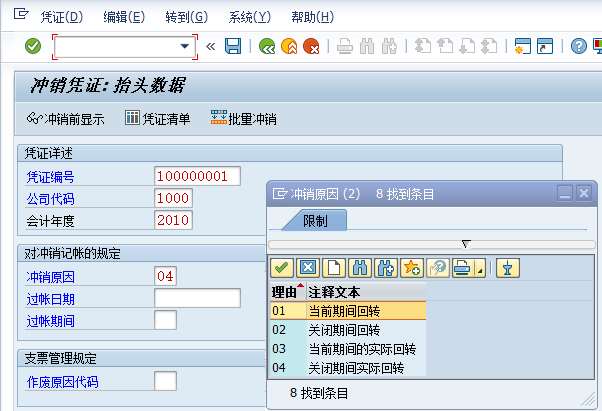Click the Generate Shortcut icon
The image size is (602, 411).
point(545,46)
